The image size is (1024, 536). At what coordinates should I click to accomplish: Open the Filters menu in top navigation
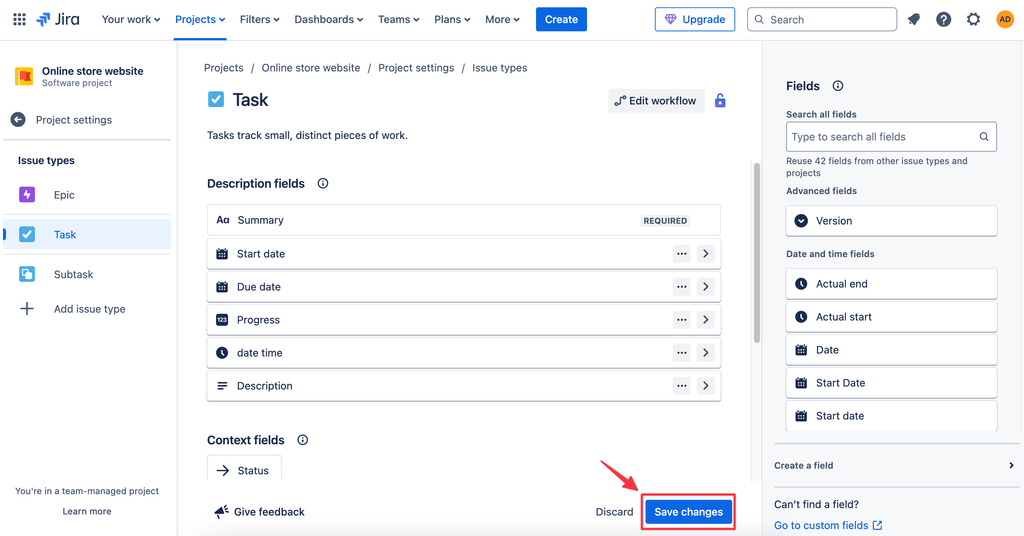coord(259,19)
